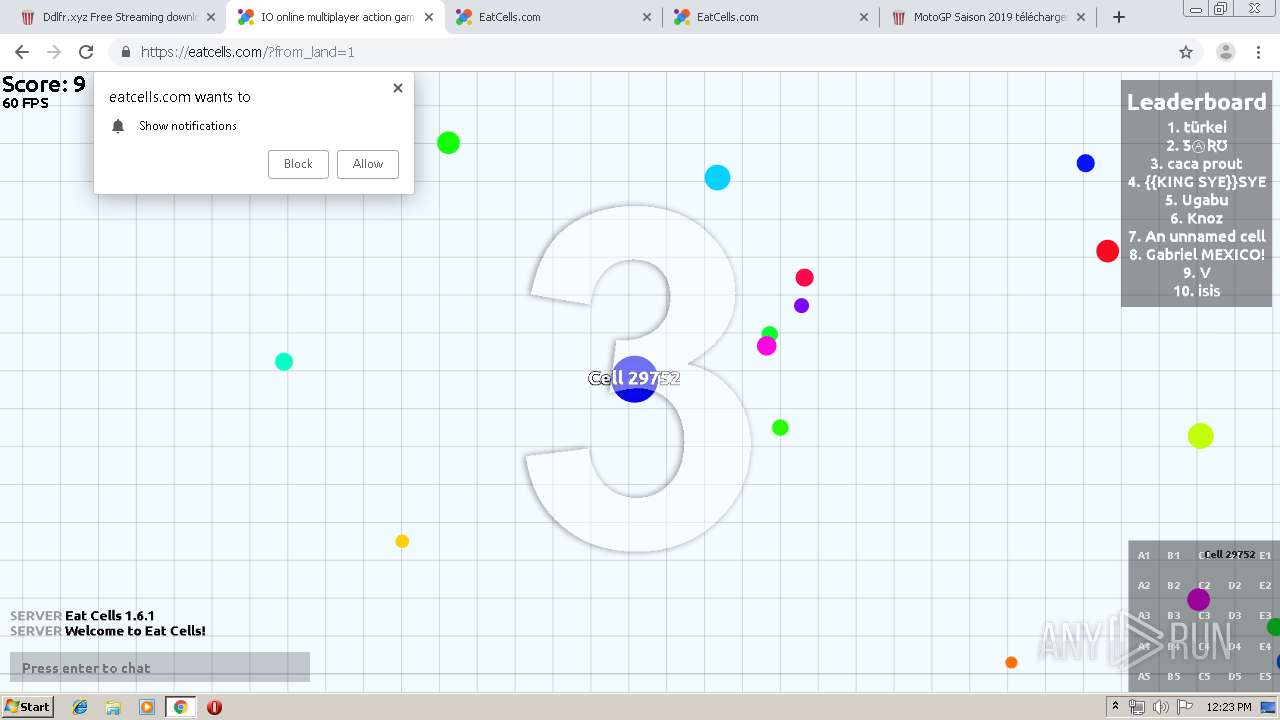
Task: Go back to the previous page
Action: tap(21, 52)
